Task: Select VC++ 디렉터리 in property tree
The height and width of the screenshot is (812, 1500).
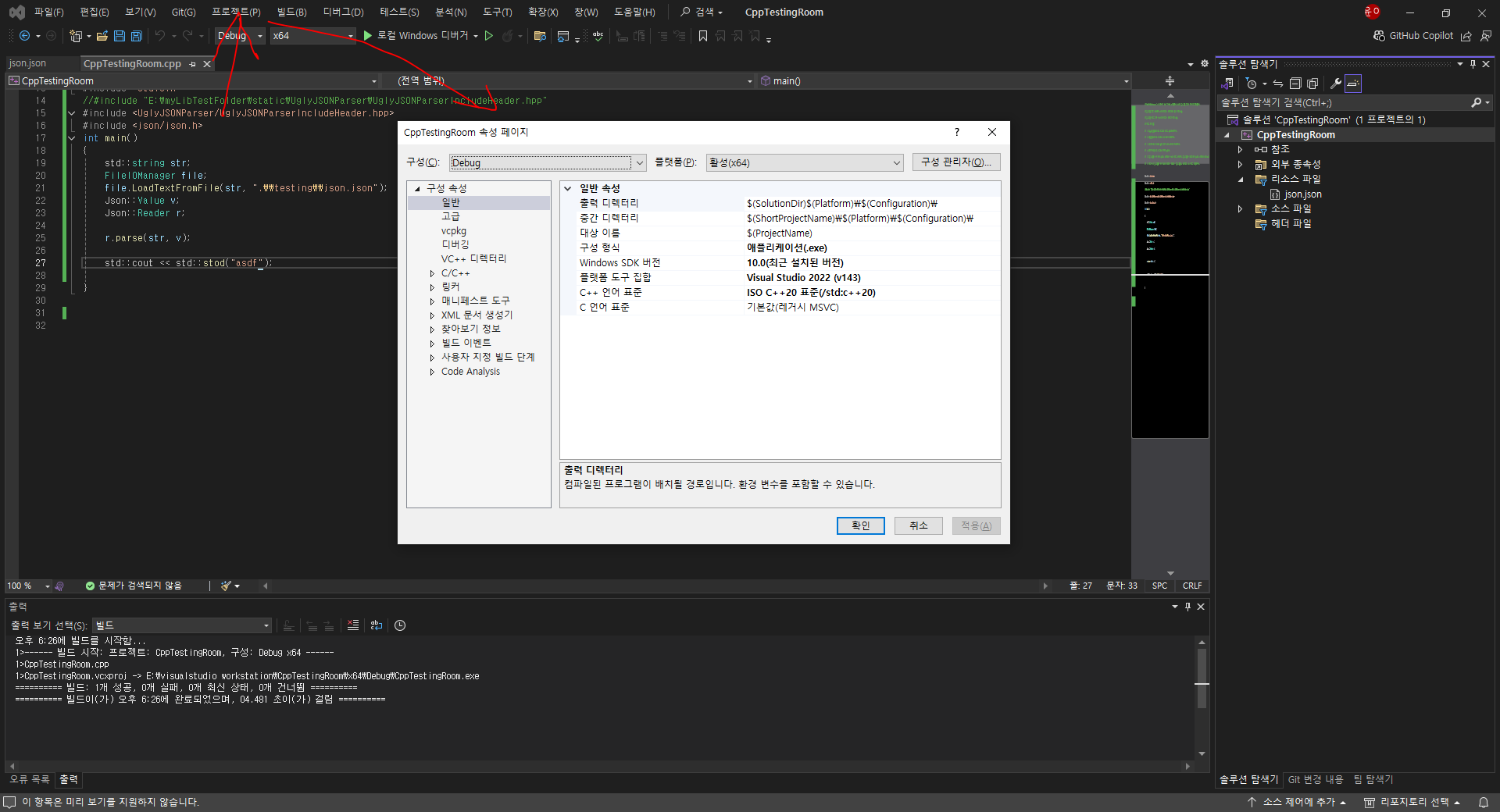Action: click(x=473, y=259)
